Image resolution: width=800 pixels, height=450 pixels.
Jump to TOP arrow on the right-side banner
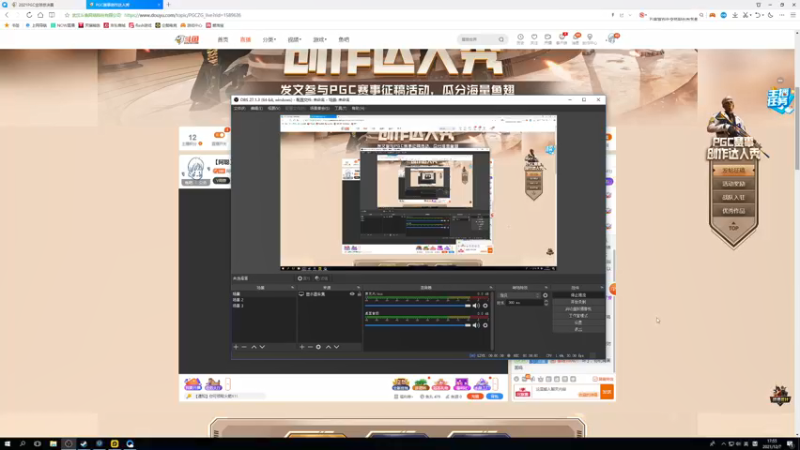733,226
